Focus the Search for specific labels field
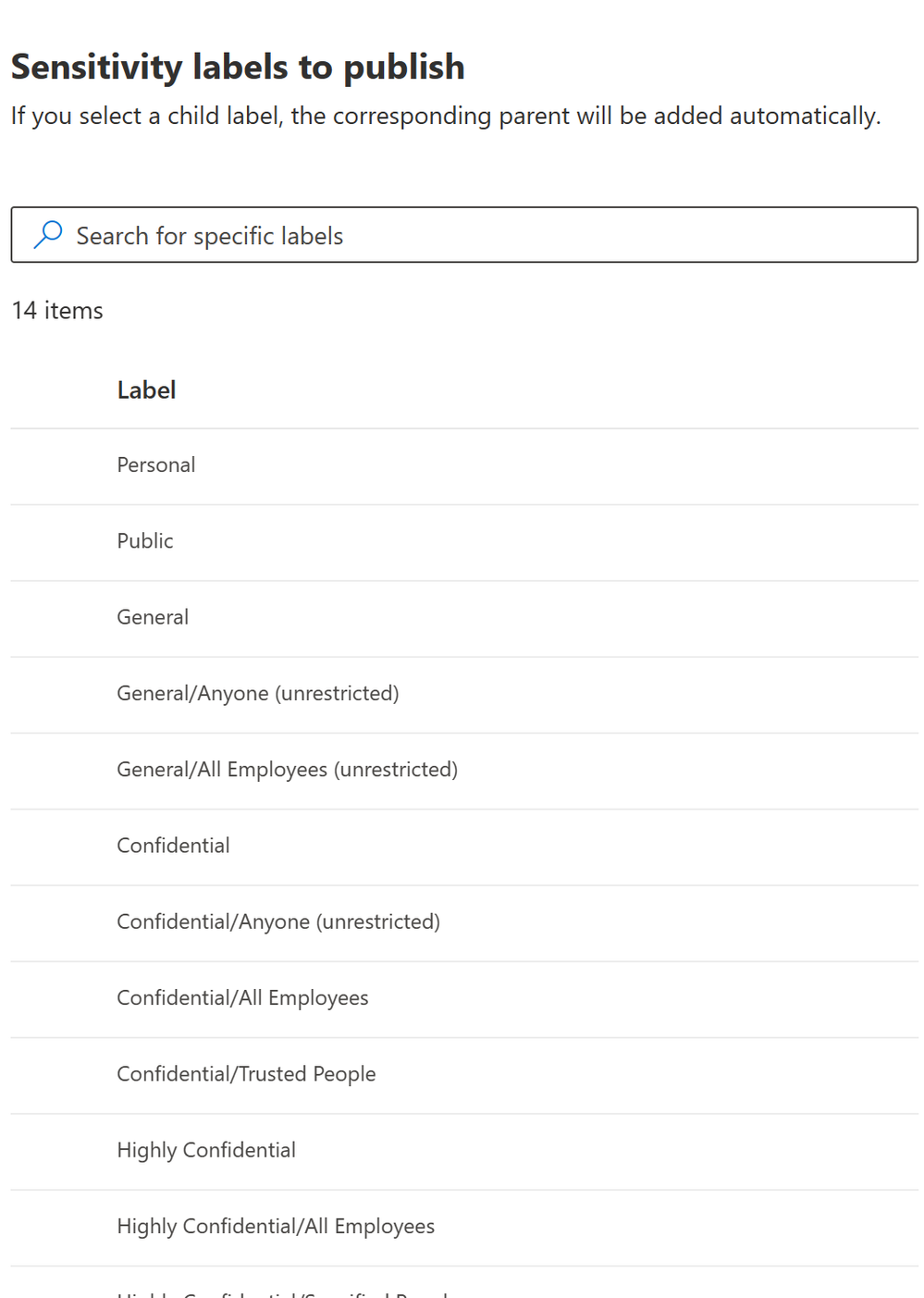924x1298 pixels. pos(464,235)
